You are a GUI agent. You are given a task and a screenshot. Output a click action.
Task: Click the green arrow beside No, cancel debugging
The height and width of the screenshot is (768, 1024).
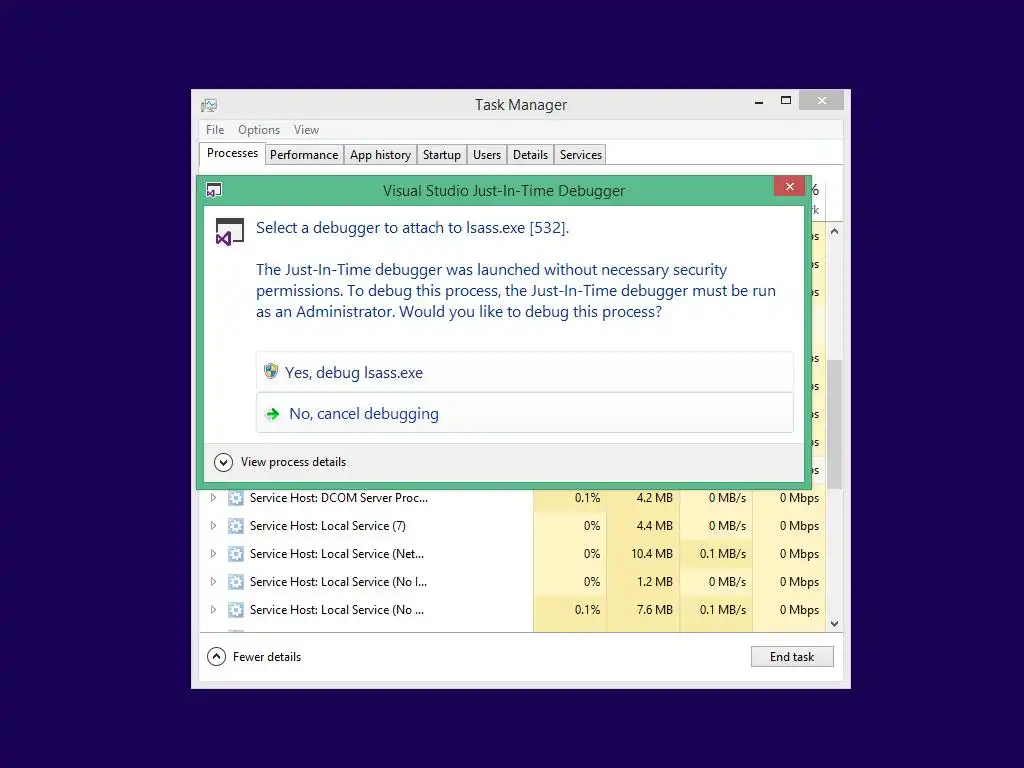[x=272, y=413]
